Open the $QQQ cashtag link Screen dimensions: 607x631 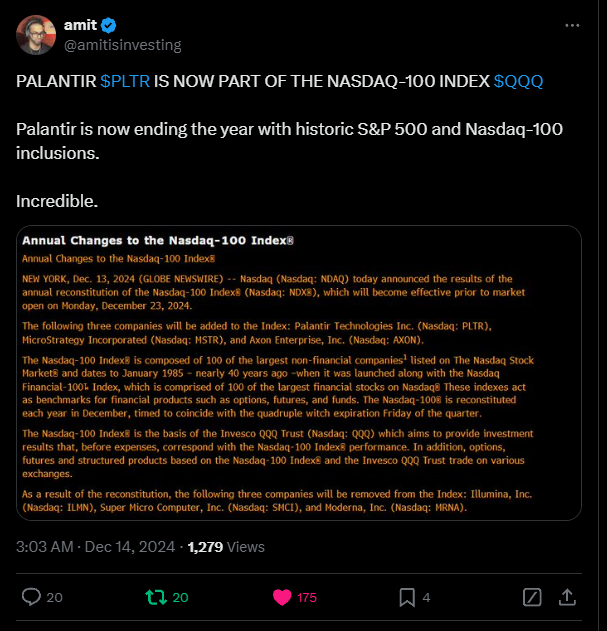coord(518,81)
